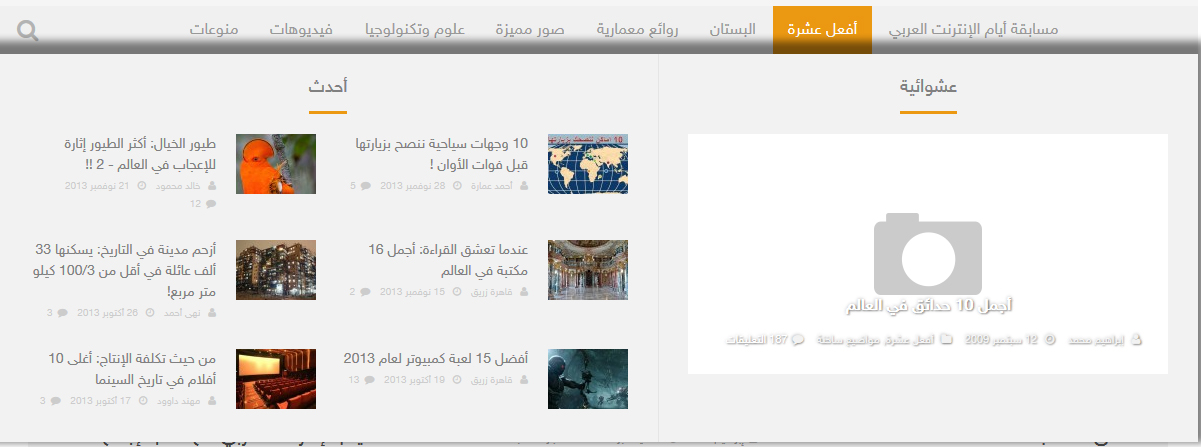The height and width of the screenshot is (447, 1201).
Task: Click comment icon for عندما تعشق القراءة post
Action: tap(366, 292)
